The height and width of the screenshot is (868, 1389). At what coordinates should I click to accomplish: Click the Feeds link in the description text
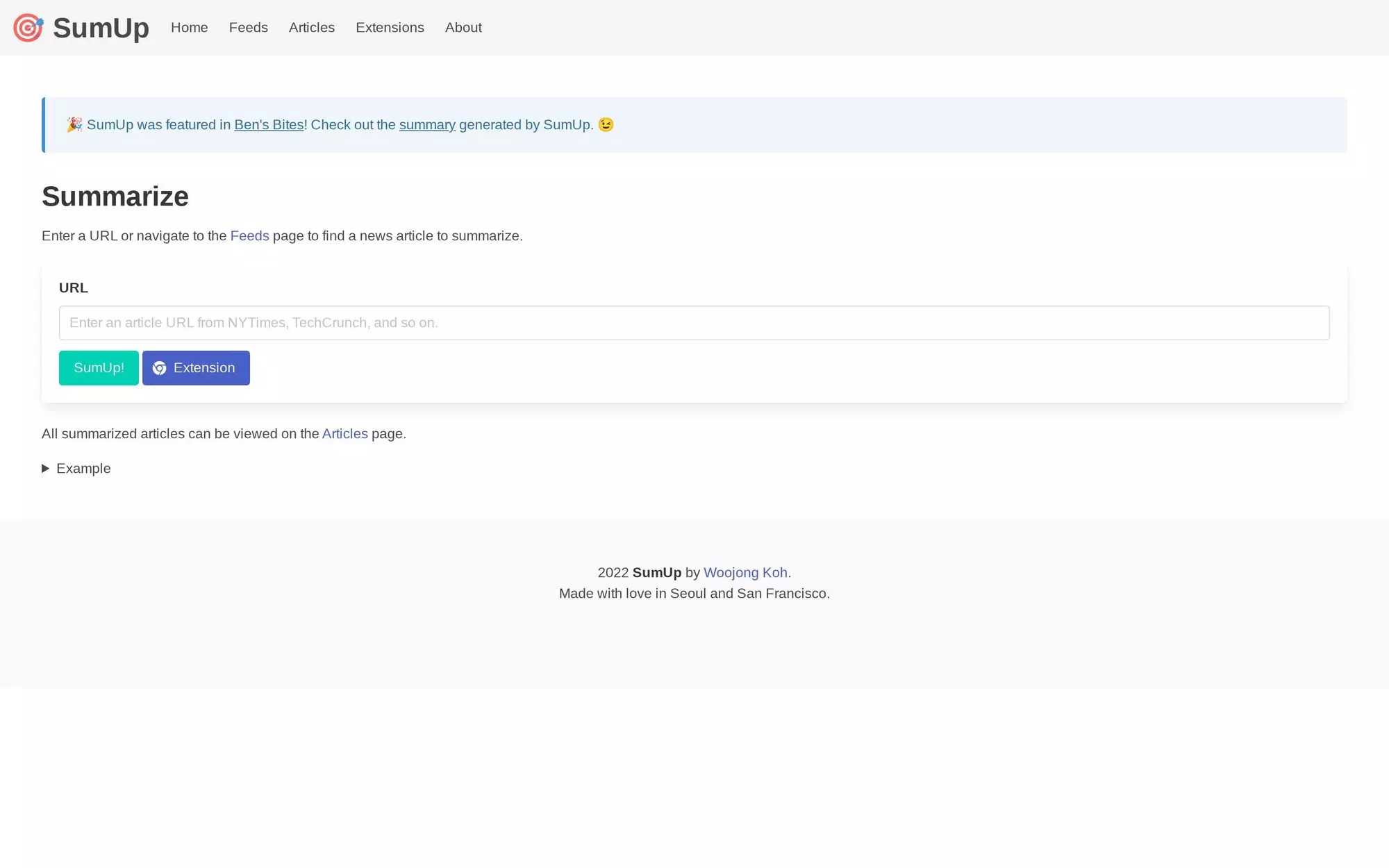click(249, 236)
